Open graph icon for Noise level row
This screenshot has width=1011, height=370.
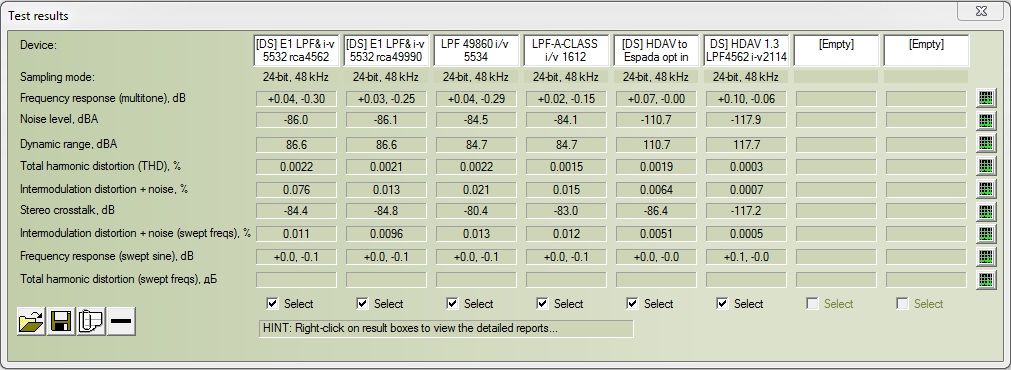click(x=984, y=121)
